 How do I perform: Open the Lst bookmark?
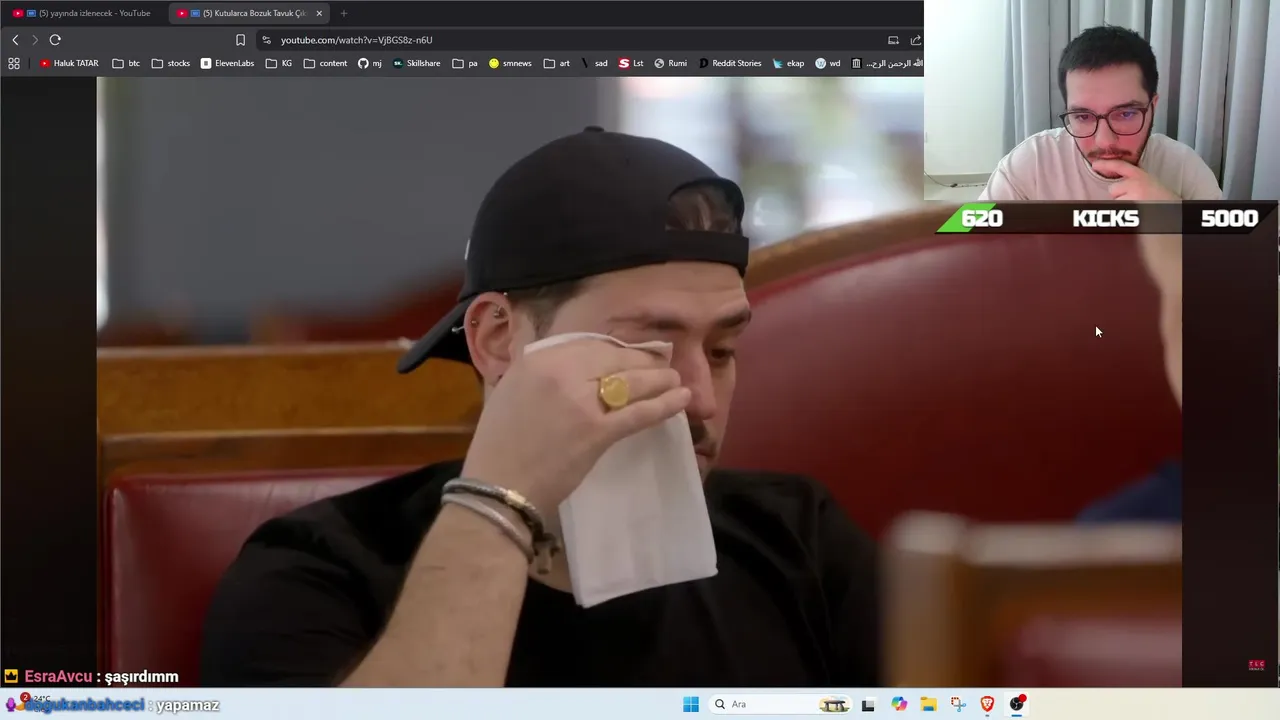coord(631,63)
